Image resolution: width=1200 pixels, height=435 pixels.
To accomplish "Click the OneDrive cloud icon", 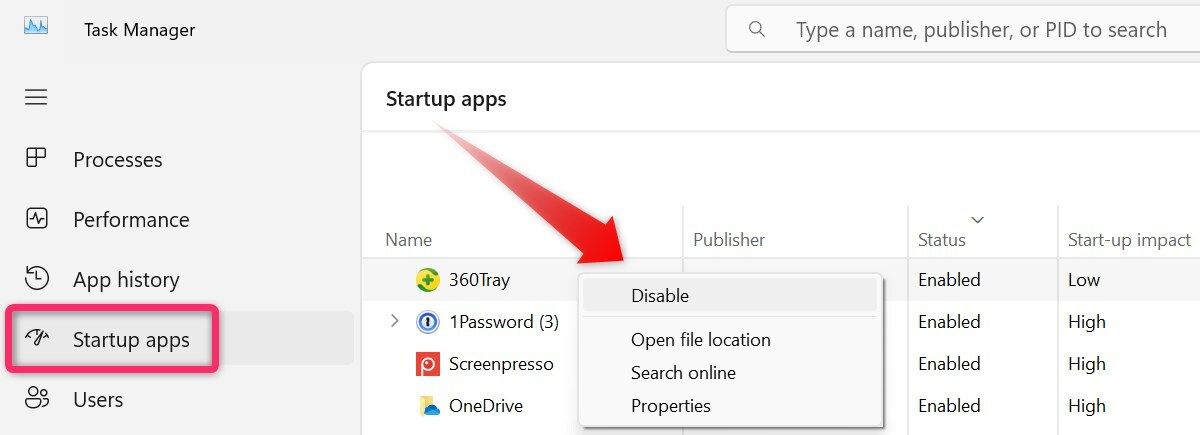I will tap(427, 406).
